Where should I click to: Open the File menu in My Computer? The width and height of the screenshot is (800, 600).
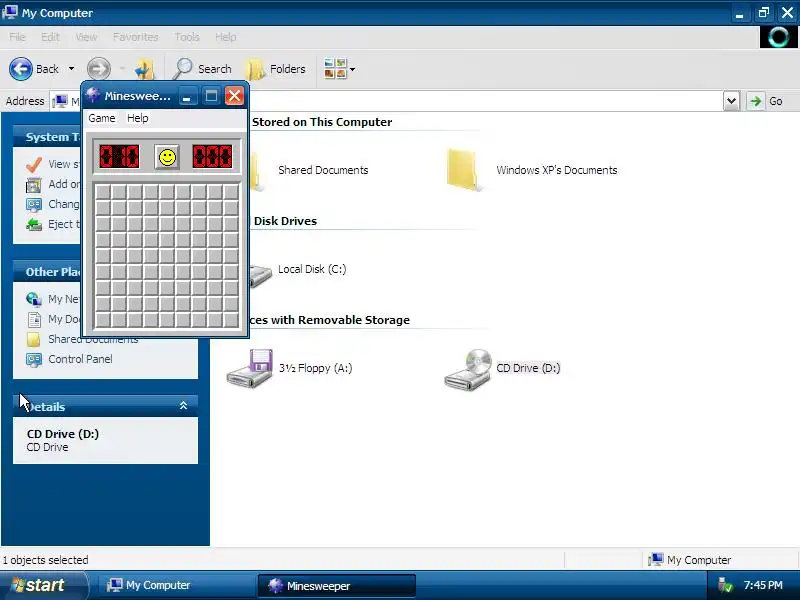coord(17,37)
